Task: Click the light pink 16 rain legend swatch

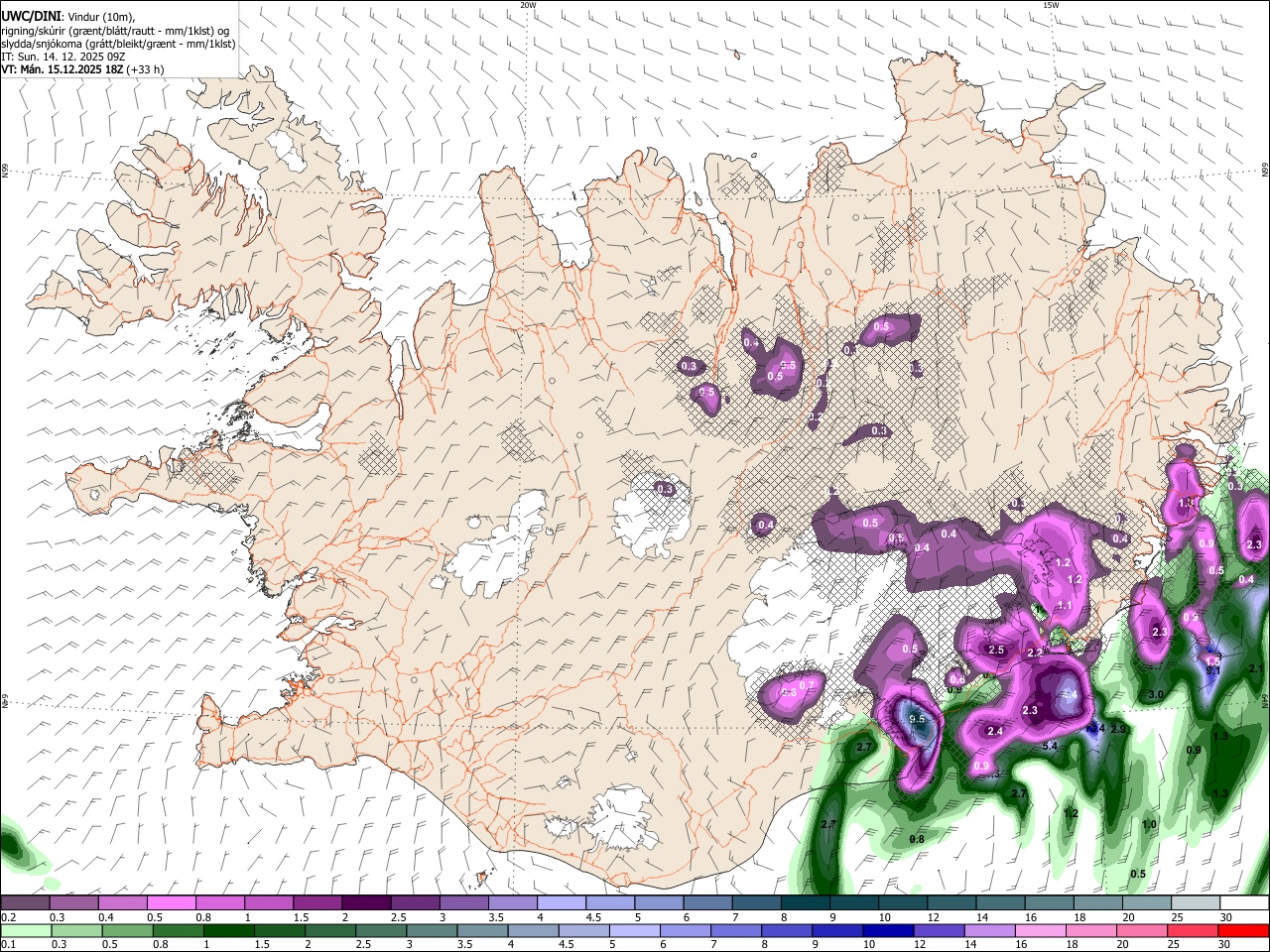Action: 1041,930
